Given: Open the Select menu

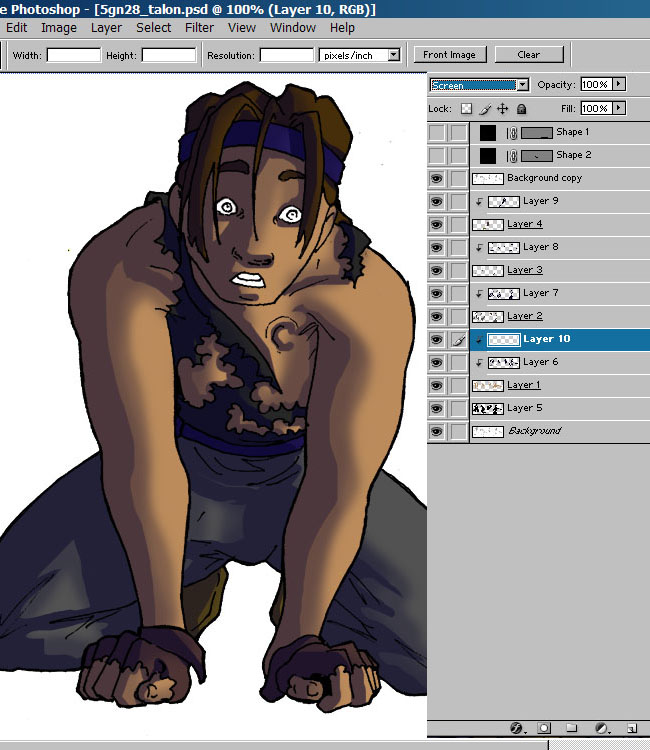Looking at the screenshot, I should pos(154,28).
